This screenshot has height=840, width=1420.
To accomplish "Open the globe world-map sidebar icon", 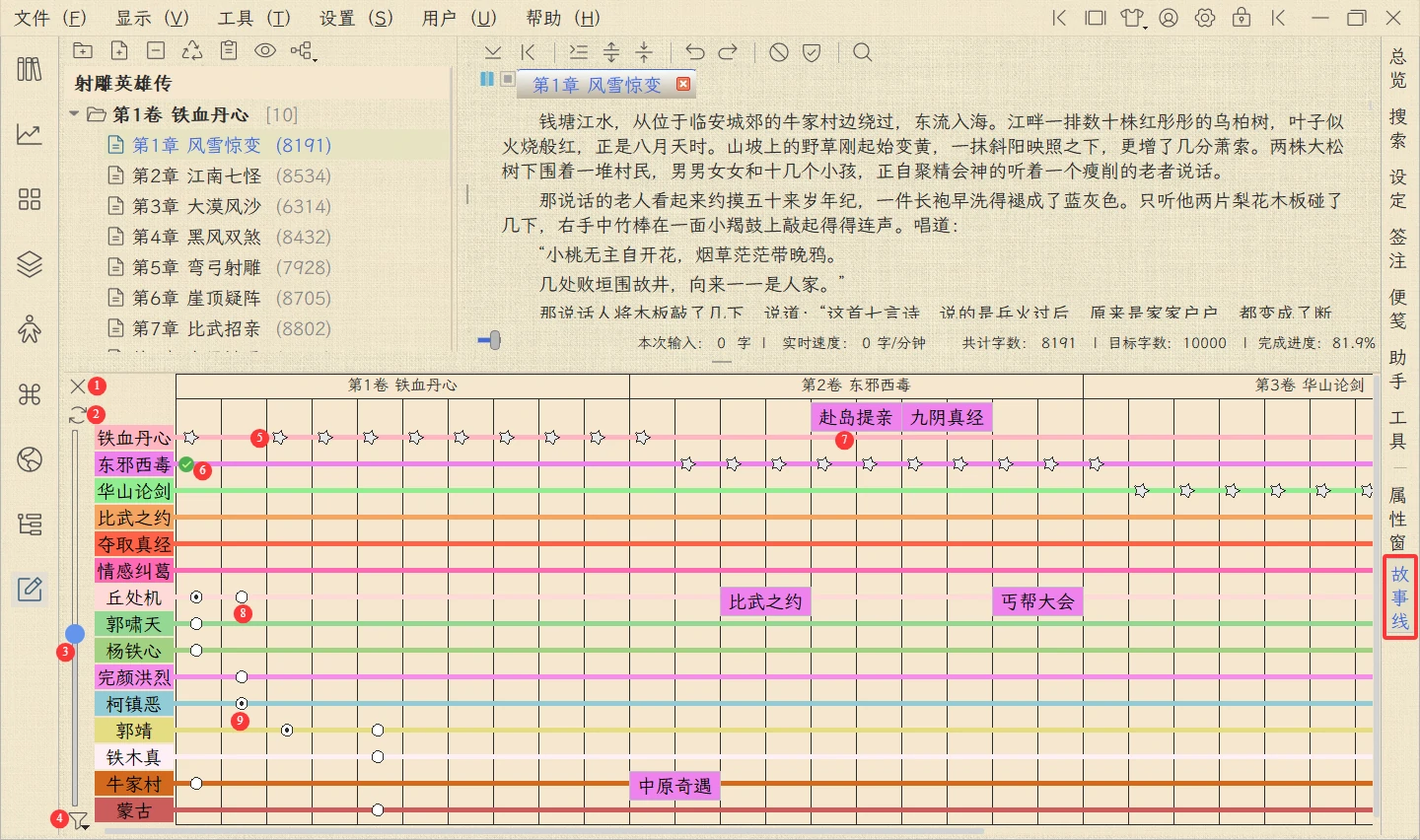I will coord(30,459).
